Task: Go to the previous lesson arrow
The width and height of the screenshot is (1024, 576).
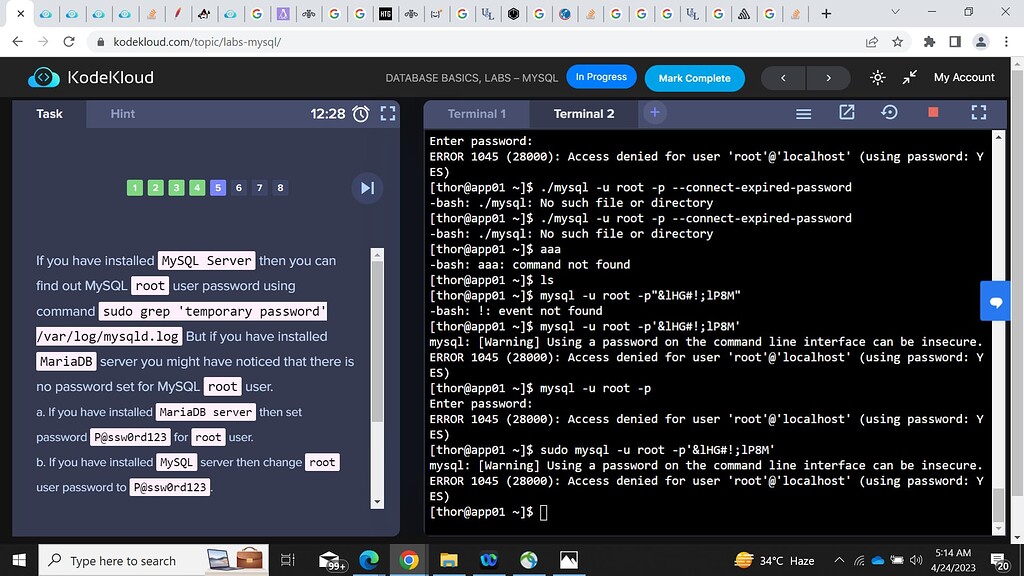Action: pos(783,78)
